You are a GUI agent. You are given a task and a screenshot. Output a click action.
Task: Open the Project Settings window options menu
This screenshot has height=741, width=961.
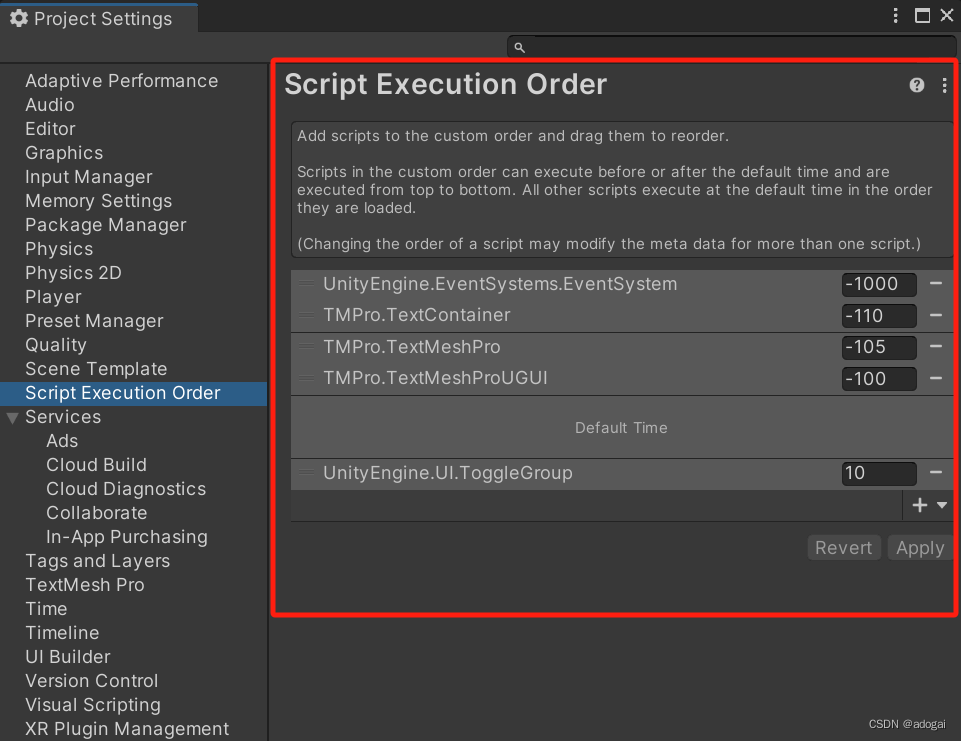(x=895, y=15)
